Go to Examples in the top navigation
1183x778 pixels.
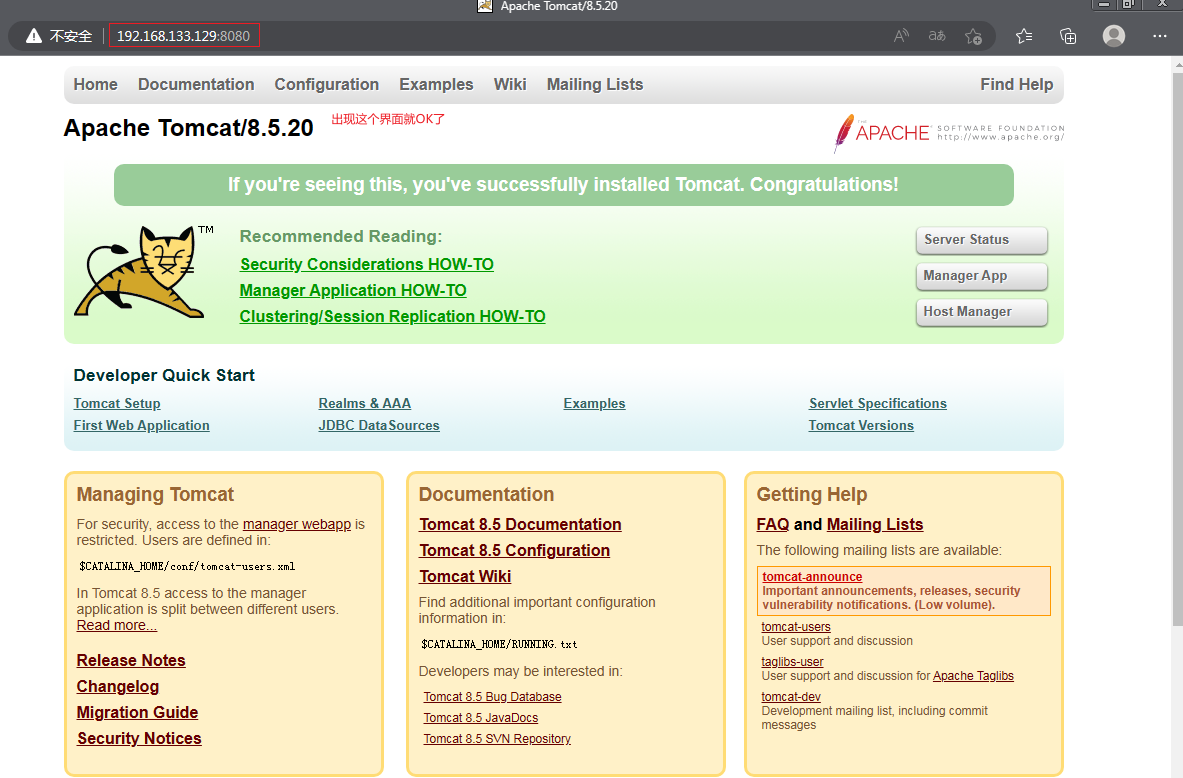(436, 85)
